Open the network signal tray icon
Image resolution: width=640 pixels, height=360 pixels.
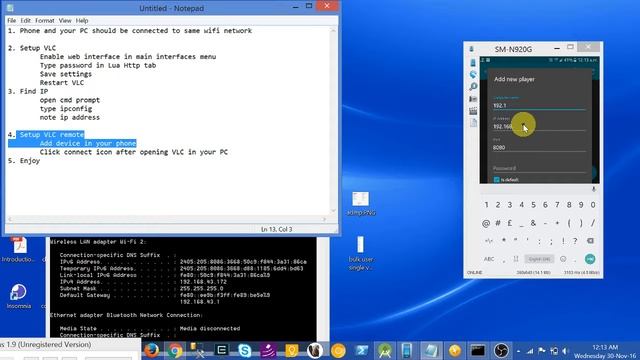point(530,351)
